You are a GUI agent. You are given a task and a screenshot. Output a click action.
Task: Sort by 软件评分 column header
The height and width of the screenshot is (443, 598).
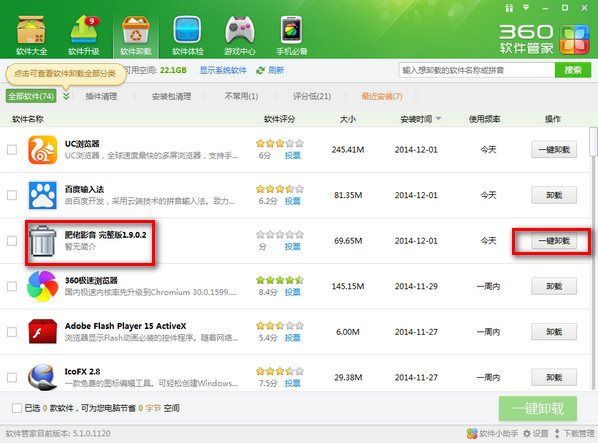[279, 119]
